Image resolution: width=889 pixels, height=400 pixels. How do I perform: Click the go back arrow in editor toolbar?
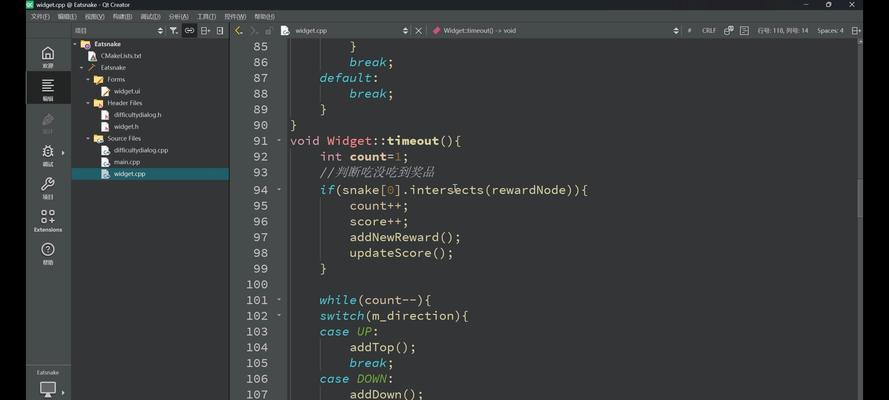click(x=238, y=31)
